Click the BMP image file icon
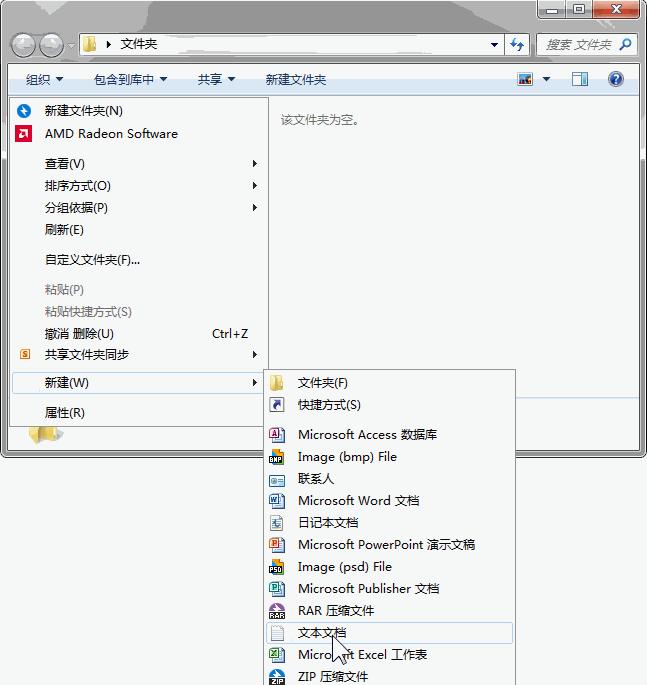This screenshot has width=647, height=685. [277, 457]
